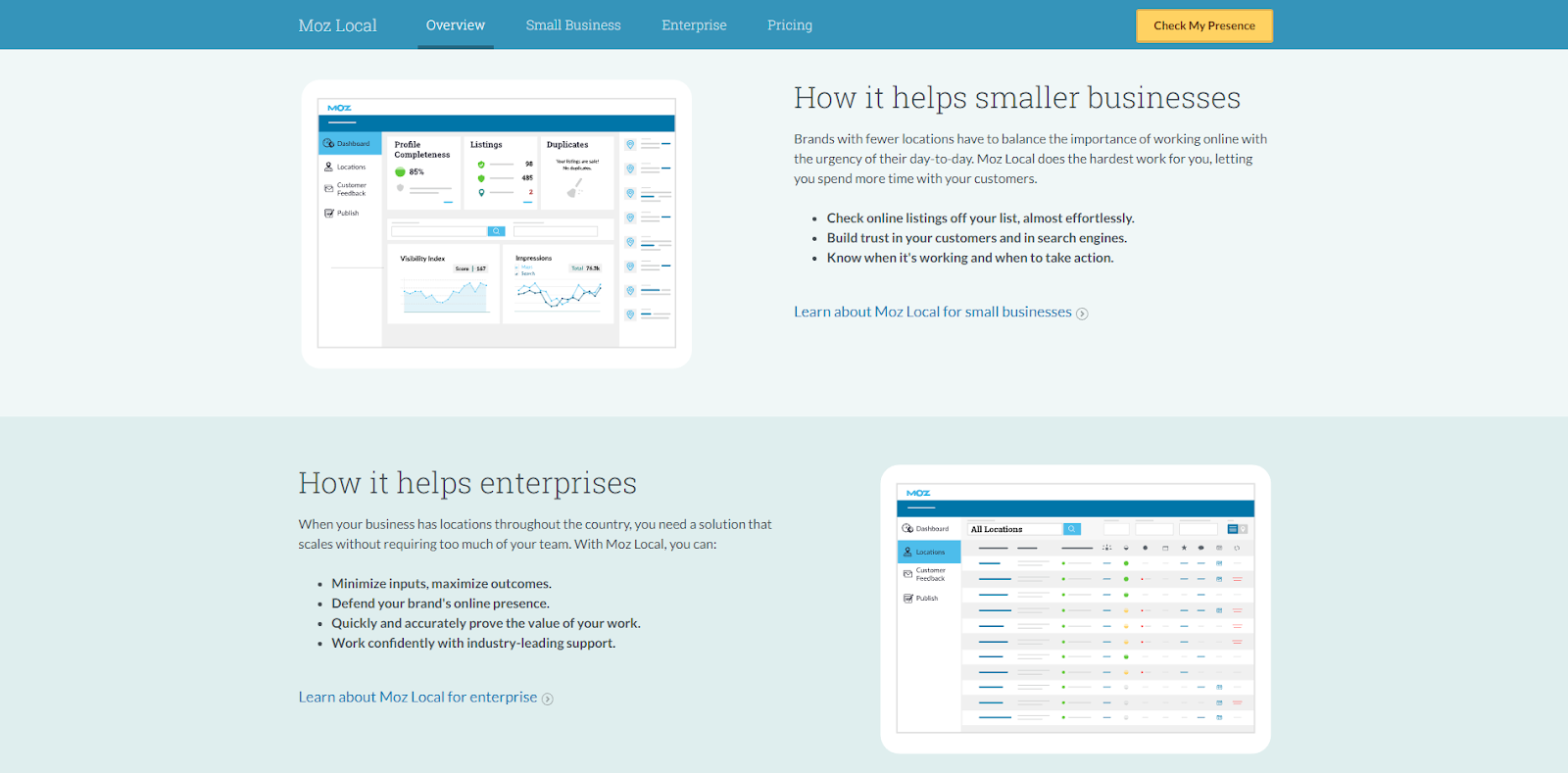Click bullet 'Defend your brand's online presence.'

coord(440,604)
